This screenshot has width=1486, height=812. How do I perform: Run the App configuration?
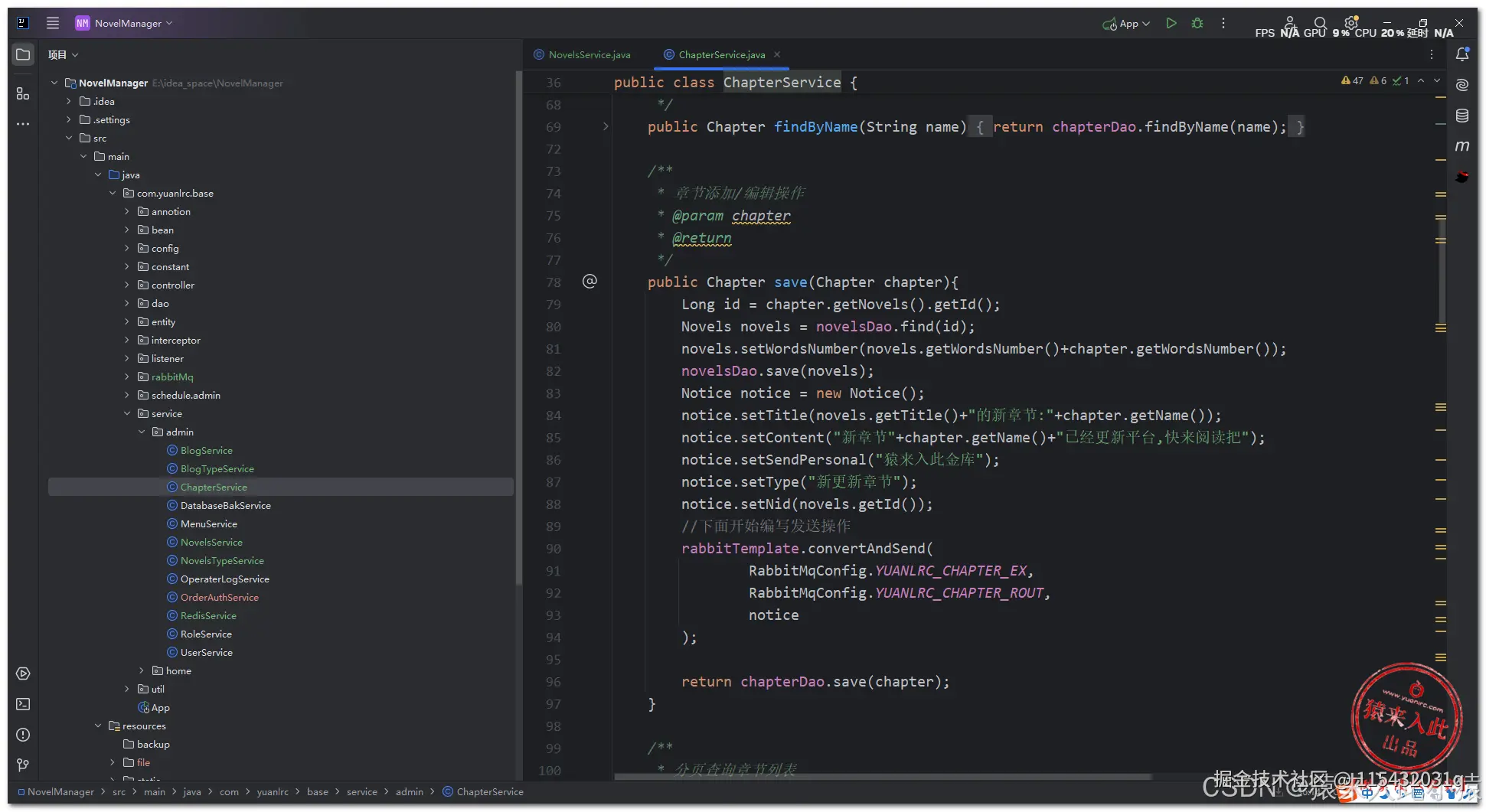click(x=1171, y=23)
